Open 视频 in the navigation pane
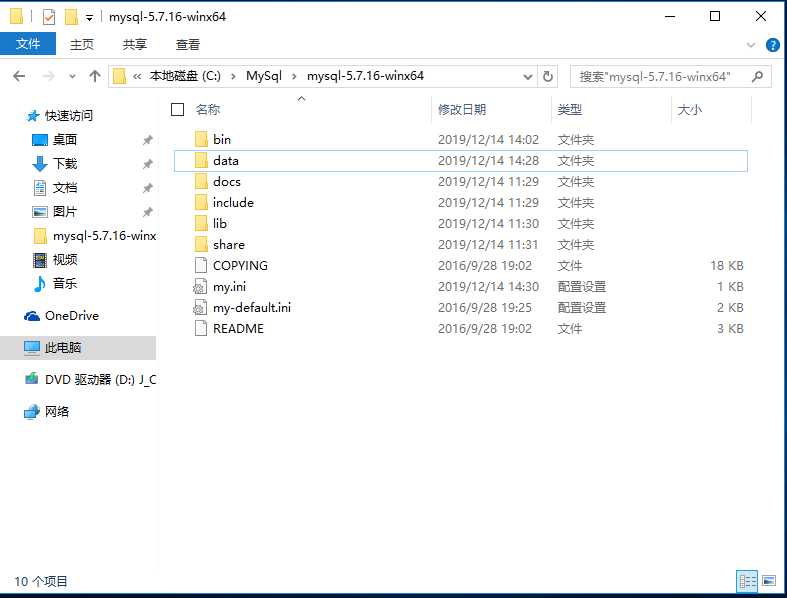The width and height of the screenshot is (787, 598). [x=65, y=260]
